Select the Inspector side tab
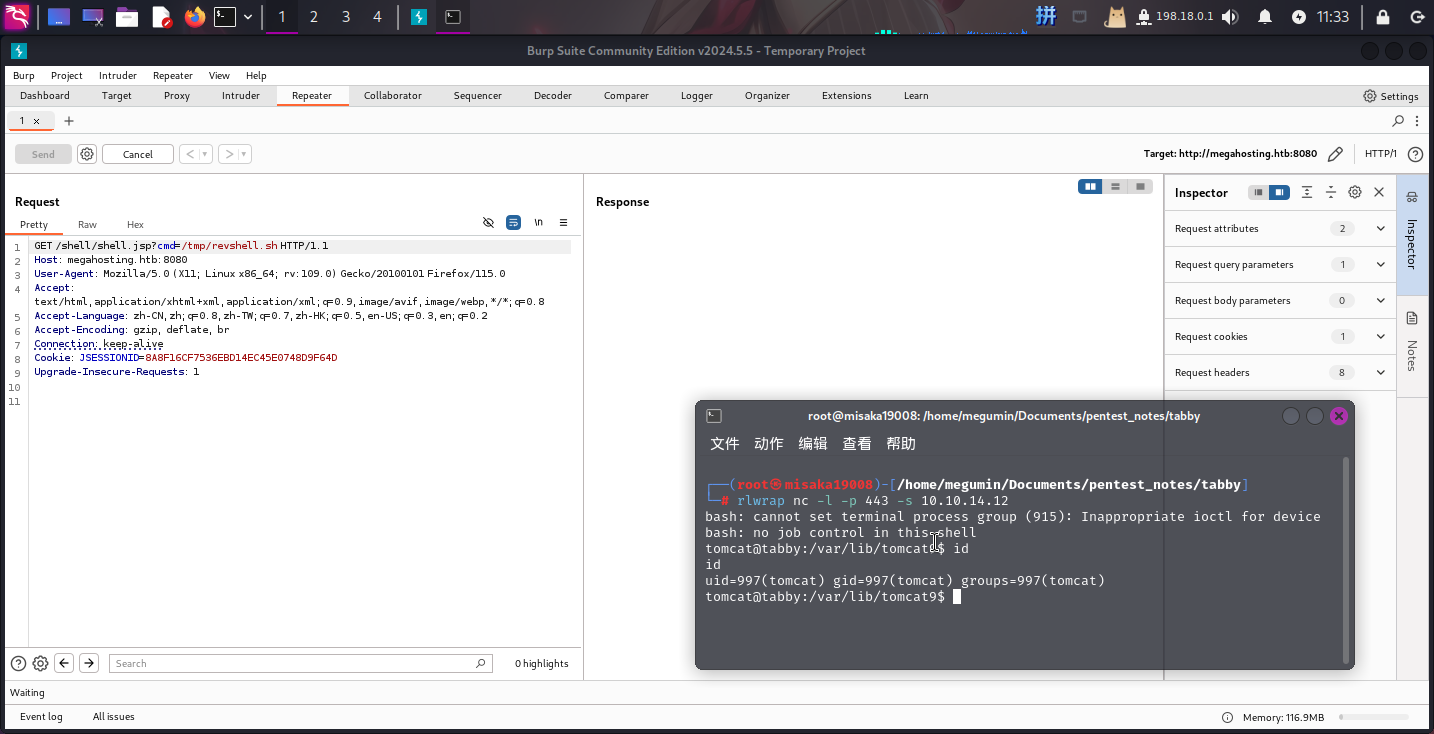 (1412, 236)
